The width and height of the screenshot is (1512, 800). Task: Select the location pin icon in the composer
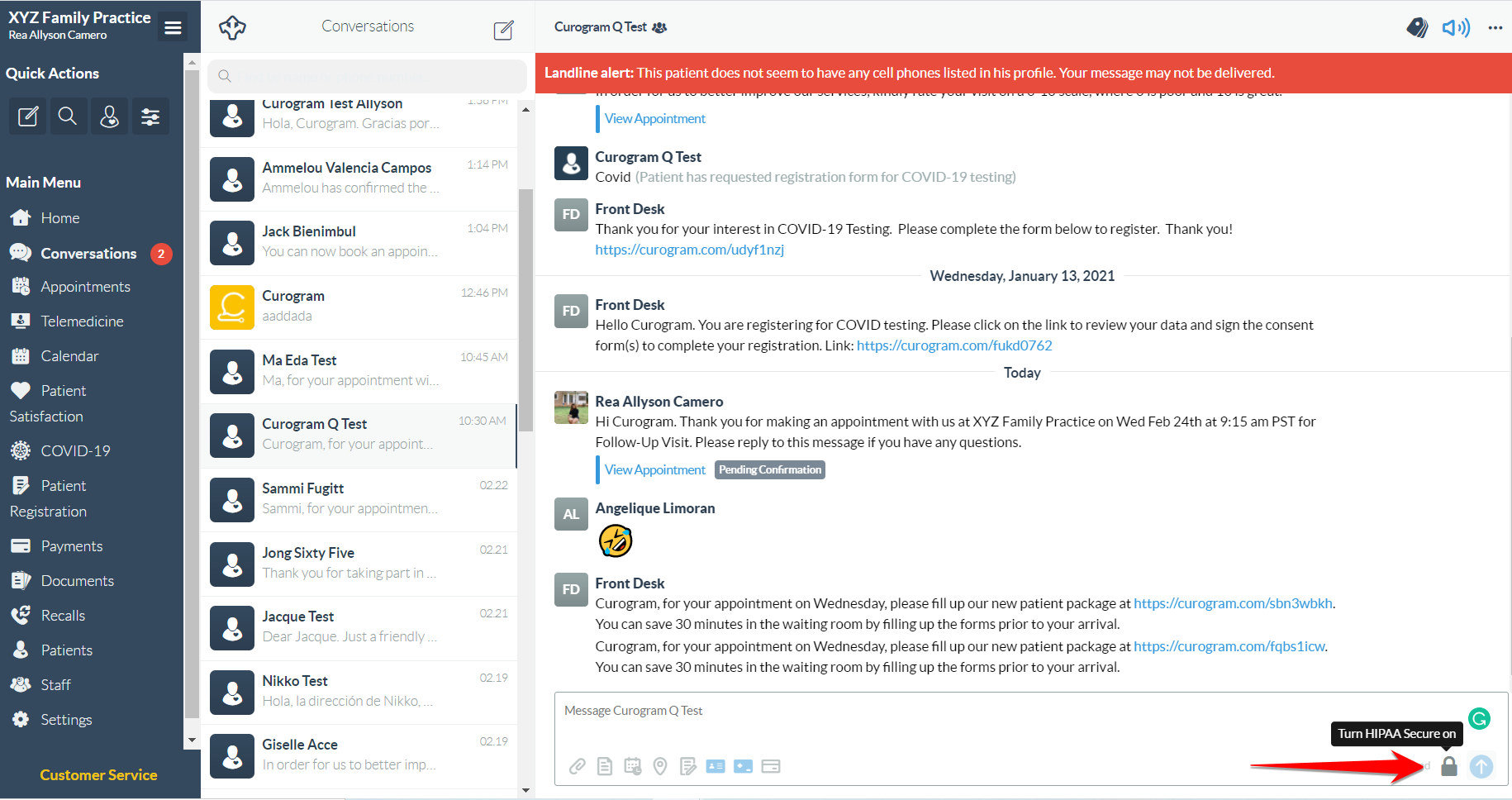[660, 766]
